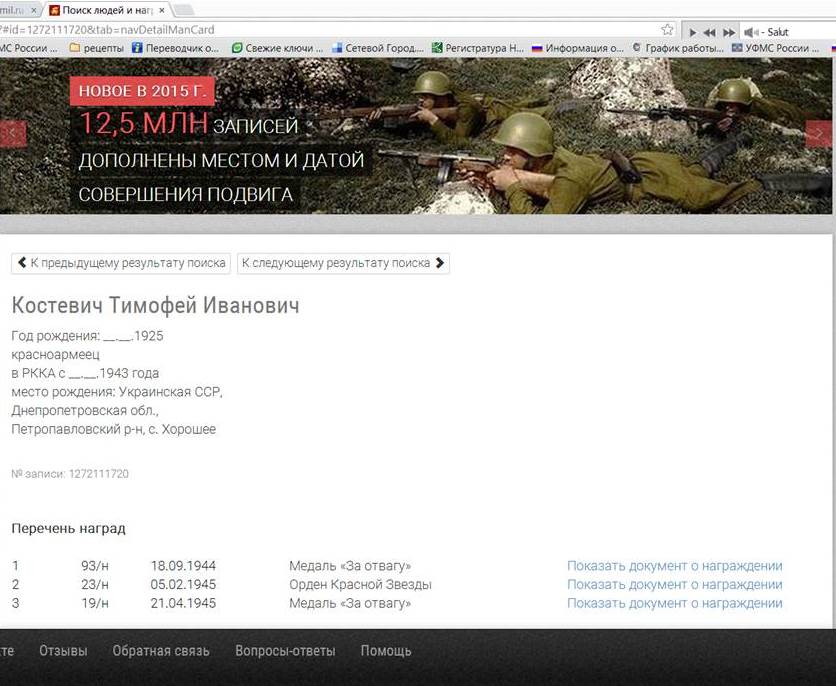Click 'К предыдущему результату поиска' button
This screenshot has width=836, height=686.
[x=121, y=263]
